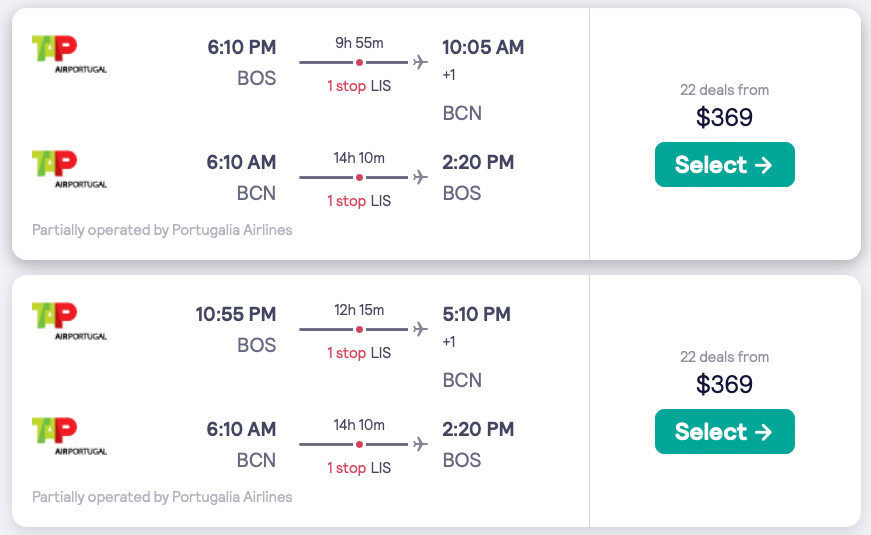Click the 1 stop LIS label under 9h 55m
Screen dimensions: 871x535
point(359,86)
